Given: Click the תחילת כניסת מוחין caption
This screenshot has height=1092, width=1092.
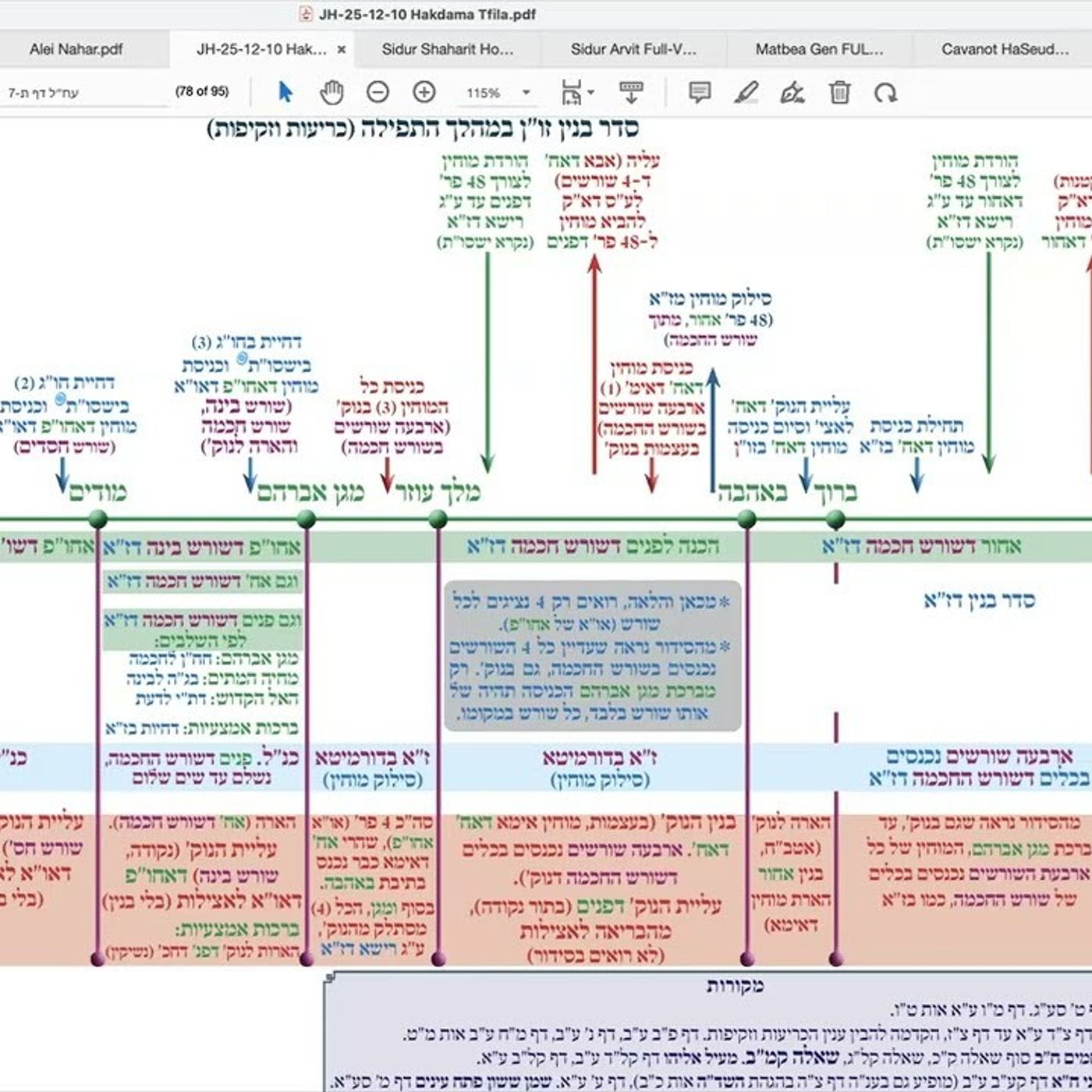Looking at the screenshot, I should [x=916, y=436].
